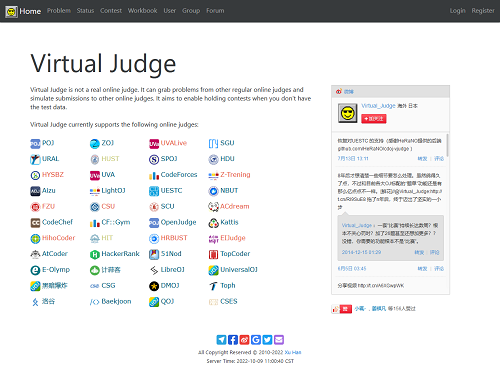Viewport: 500px width, 370px height.
Task: Open the Forum menu item
Action: 215,11
